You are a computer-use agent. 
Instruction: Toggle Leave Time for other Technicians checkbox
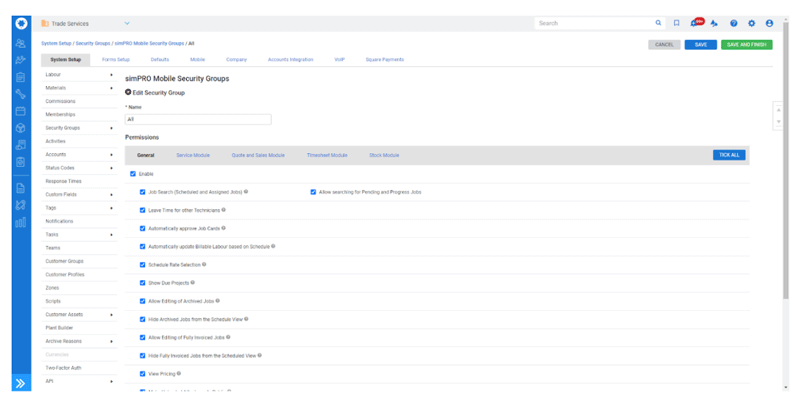143,210
